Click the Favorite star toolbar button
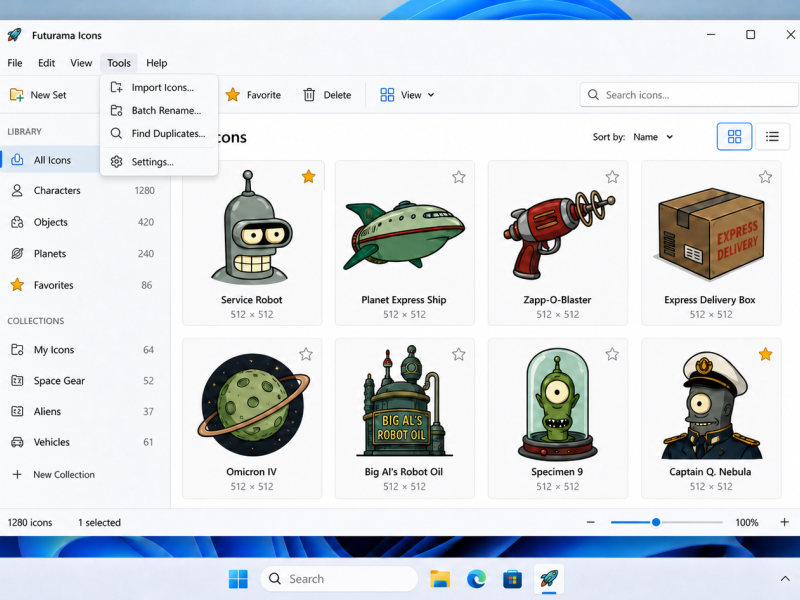This screenshot has width=800, height=600. [254, 95]
